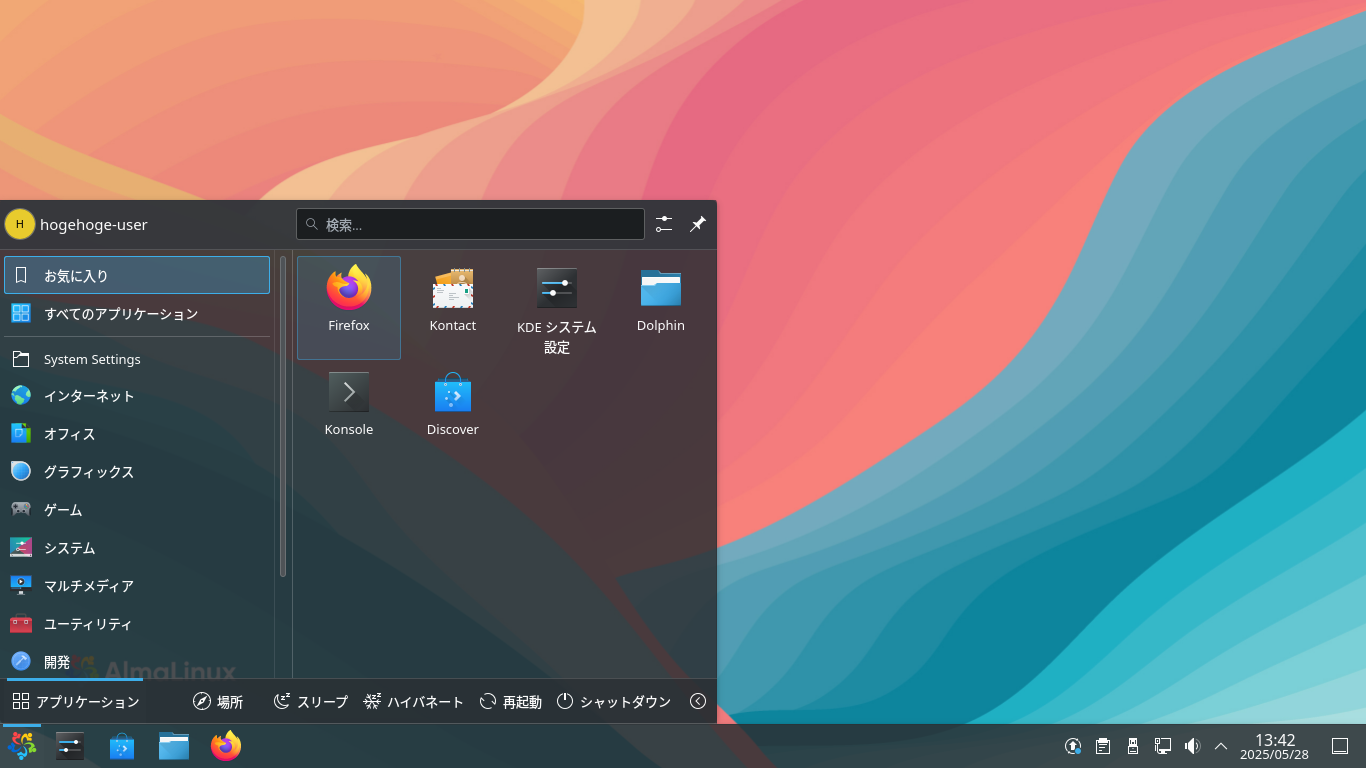Switch to the アプリケーション tab
The width and height of the screenshot is (1366, 768).
[x=76, y=701]
